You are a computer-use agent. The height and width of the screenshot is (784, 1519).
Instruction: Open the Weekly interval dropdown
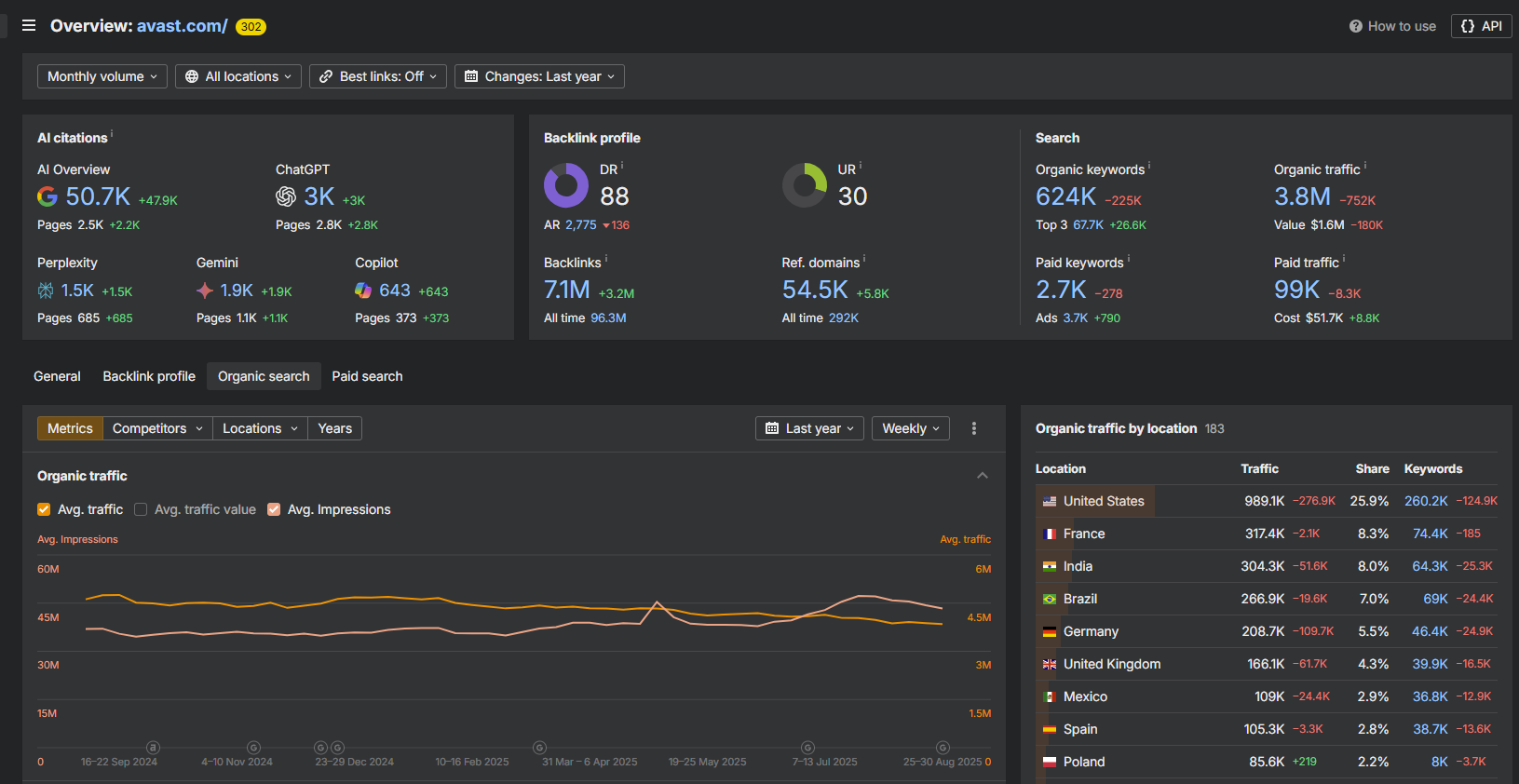pyautogui.click(x=910, y=428)
